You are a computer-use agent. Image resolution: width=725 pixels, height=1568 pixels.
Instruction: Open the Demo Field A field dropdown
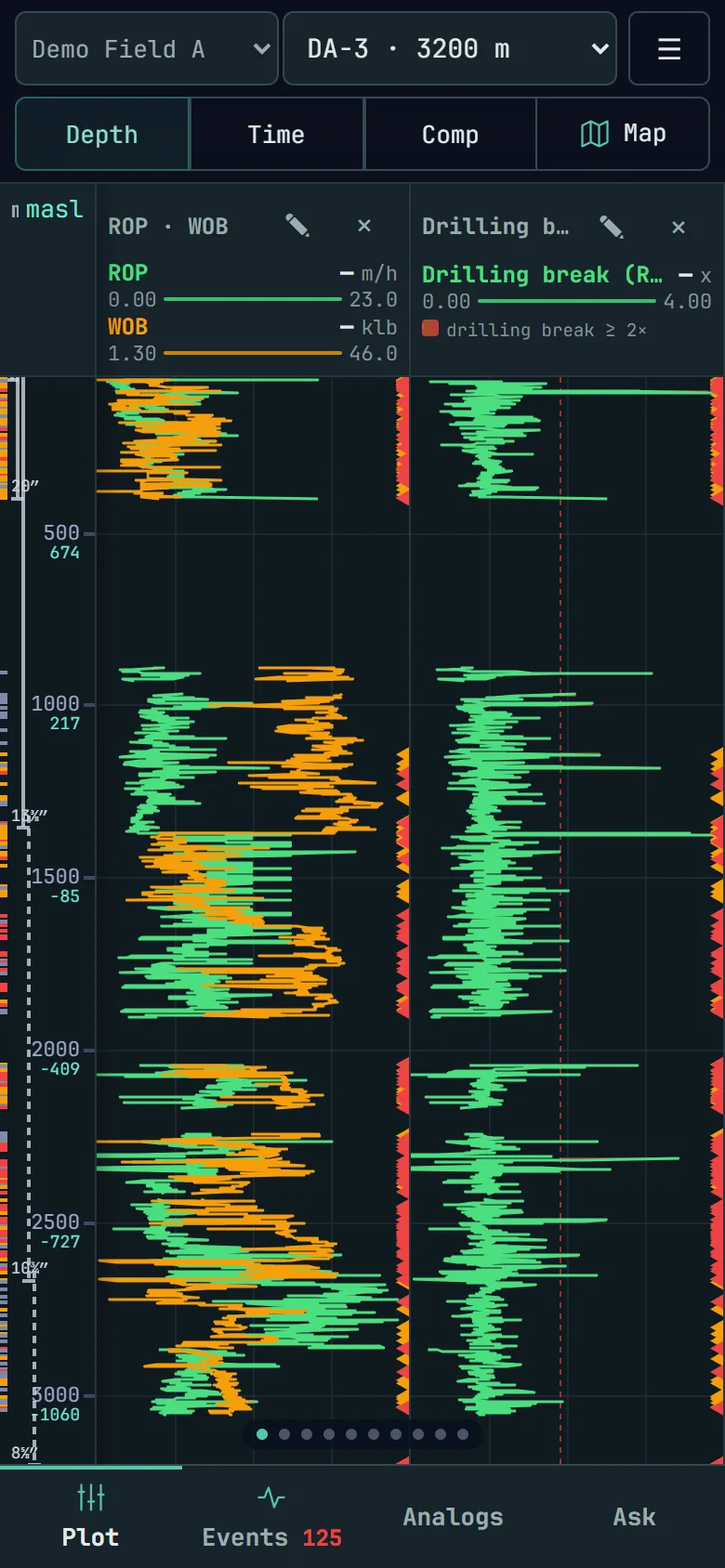[147, 48]
